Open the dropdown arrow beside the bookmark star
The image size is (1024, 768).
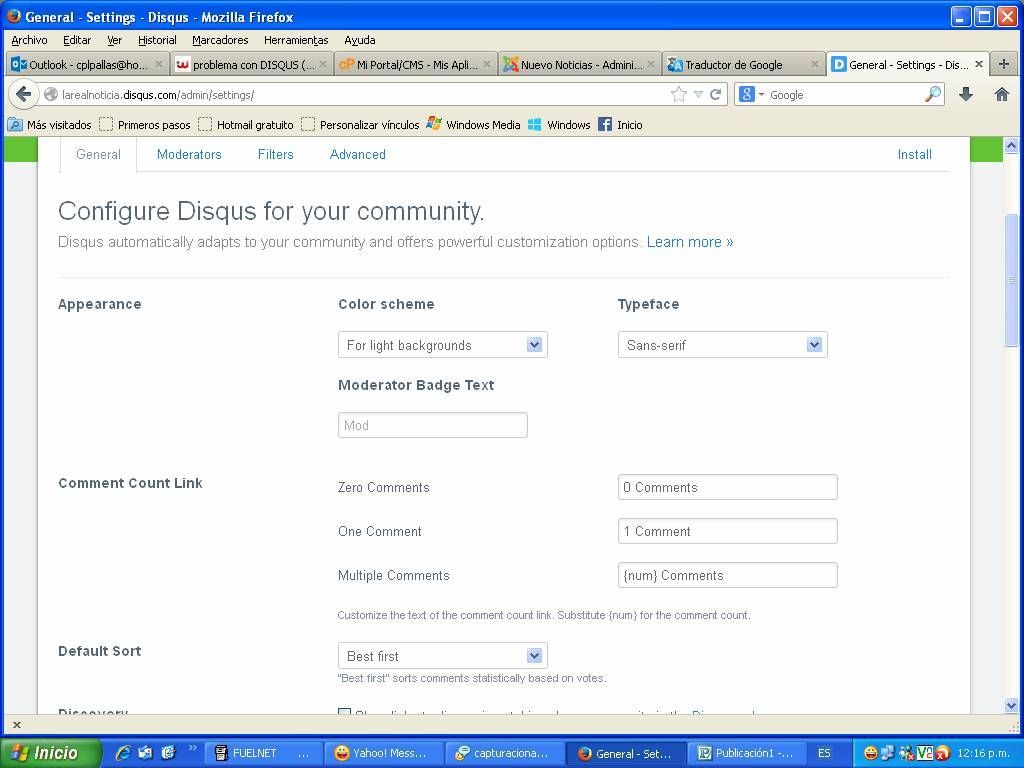pos(698,95)
